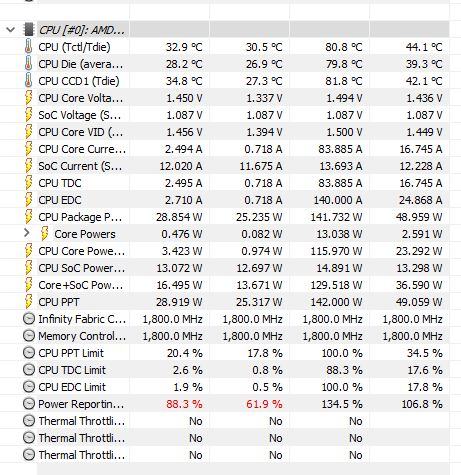Click gauge icon beside Power Reporting Deviation
The width and height of the screenshot is (461, 475).
(x=29, y=404)
